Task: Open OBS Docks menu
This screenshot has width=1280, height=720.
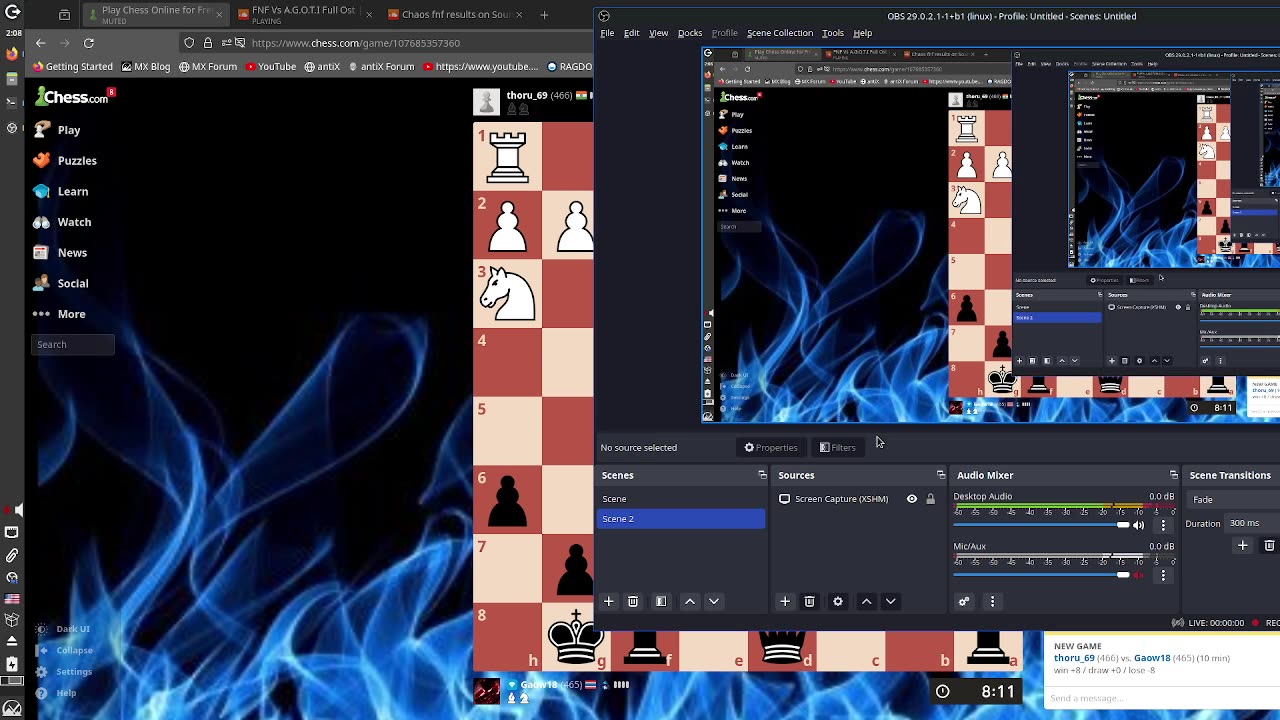Action: click(x=690, y=33)
